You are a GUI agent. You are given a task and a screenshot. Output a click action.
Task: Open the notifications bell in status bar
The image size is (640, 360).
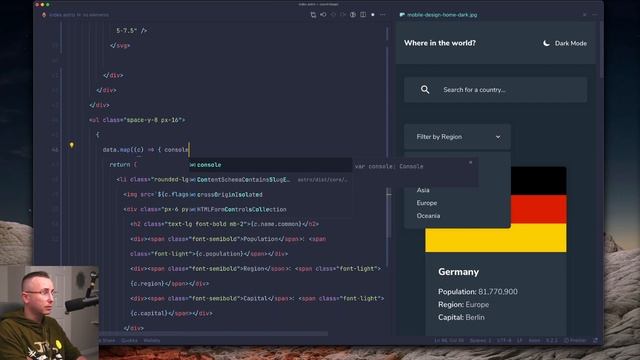(596, 340)
